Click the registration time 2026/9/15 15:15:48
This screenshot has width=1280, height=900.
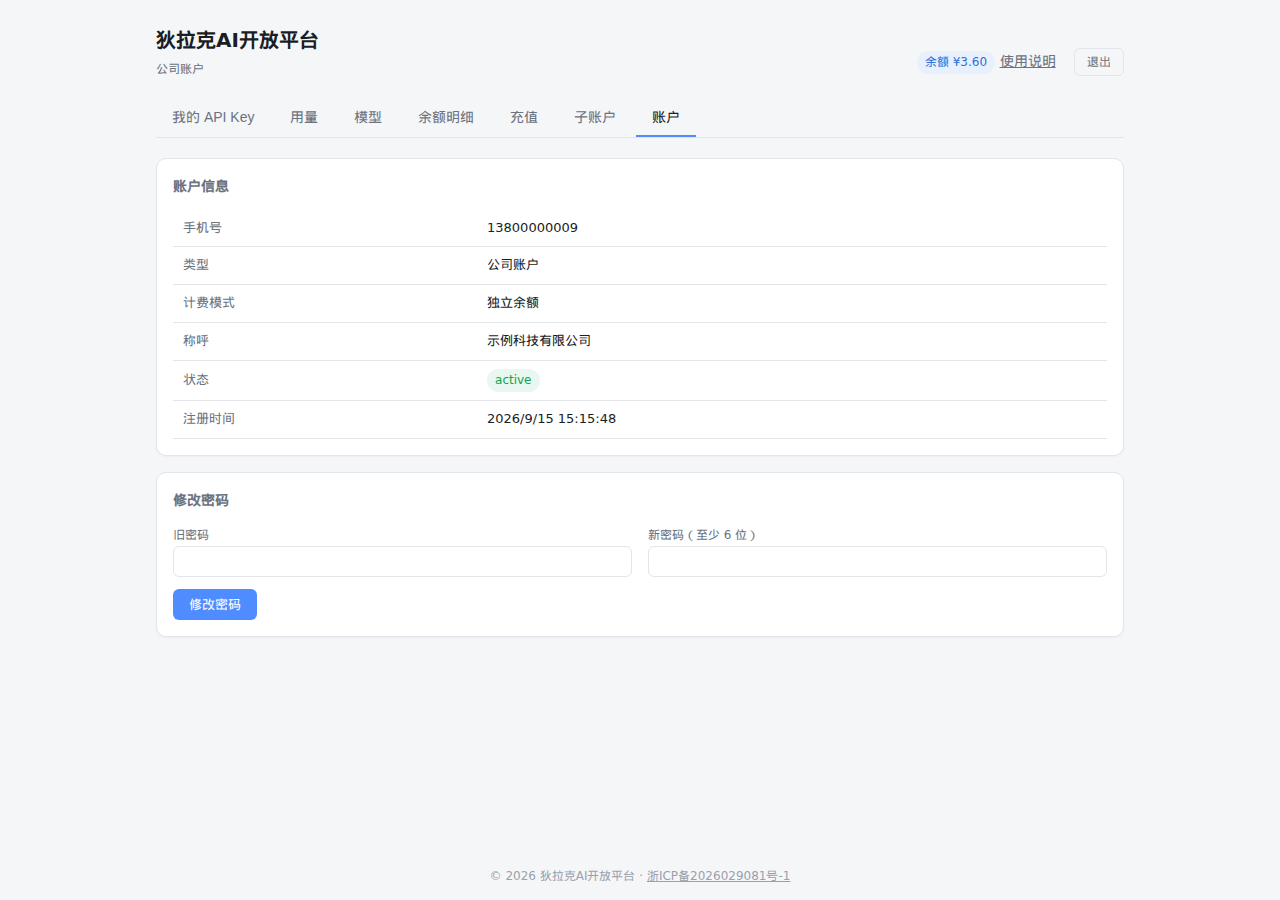[551, 419]
